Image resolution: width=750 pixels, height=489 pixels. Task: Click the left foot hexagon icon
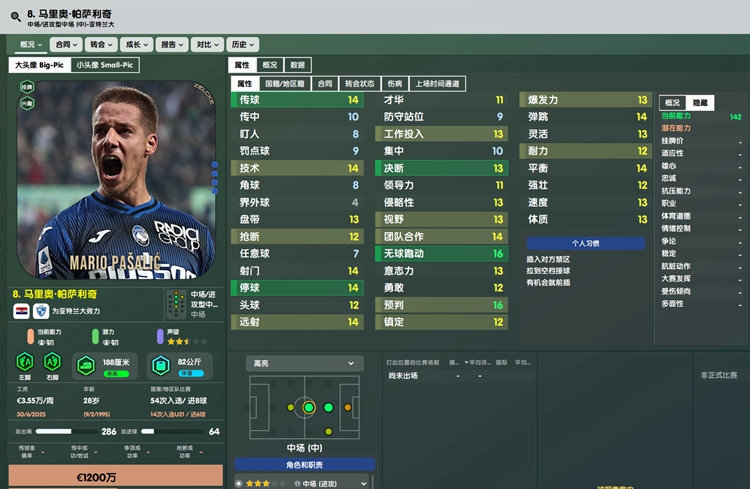25,362
